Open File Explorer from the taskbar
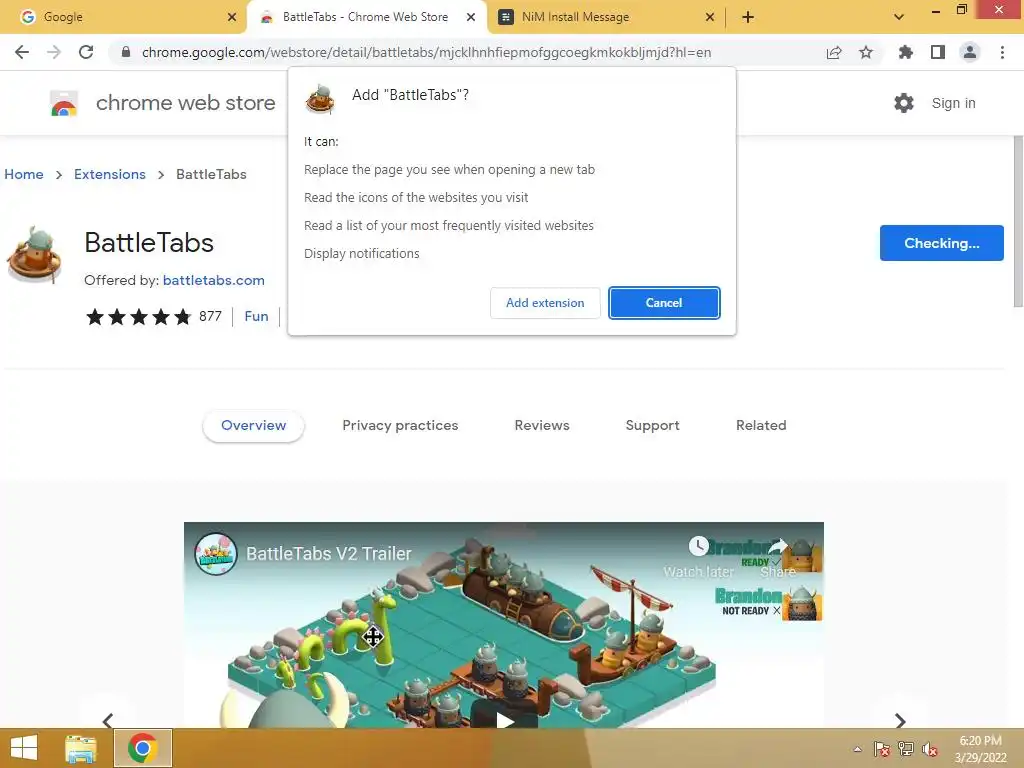1024x768 pixels. click(81, 748)
